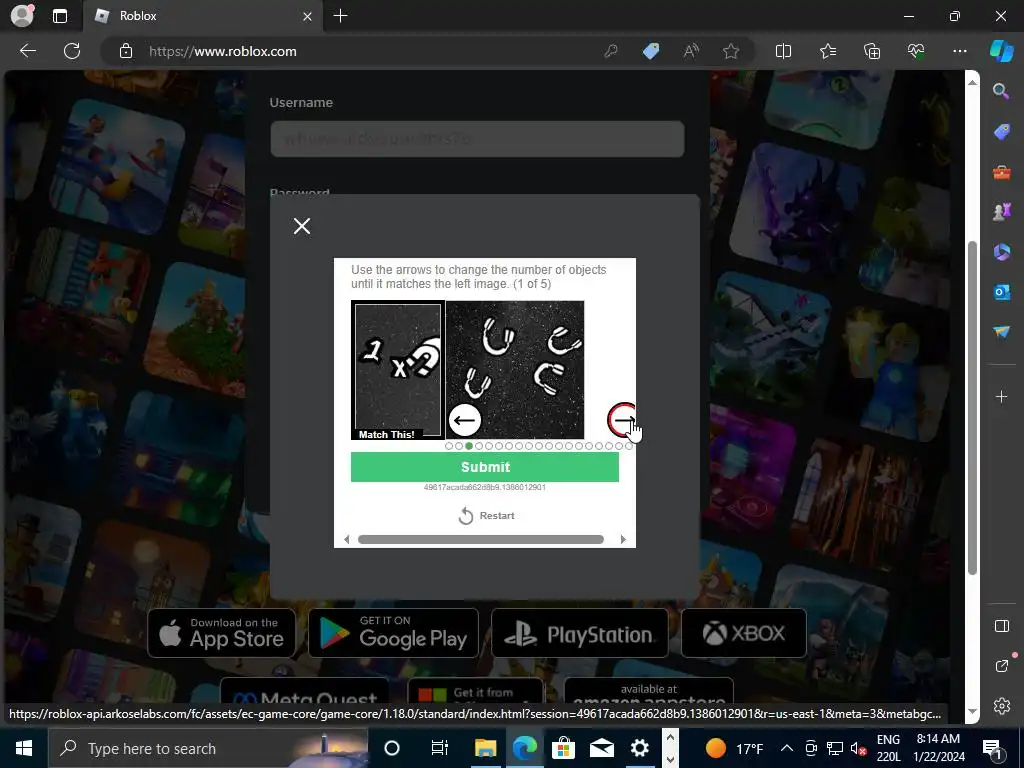Viewport: 1024px width, 768px height.
Task: Add a sidebar app with plus
Action: (1001, 396)
